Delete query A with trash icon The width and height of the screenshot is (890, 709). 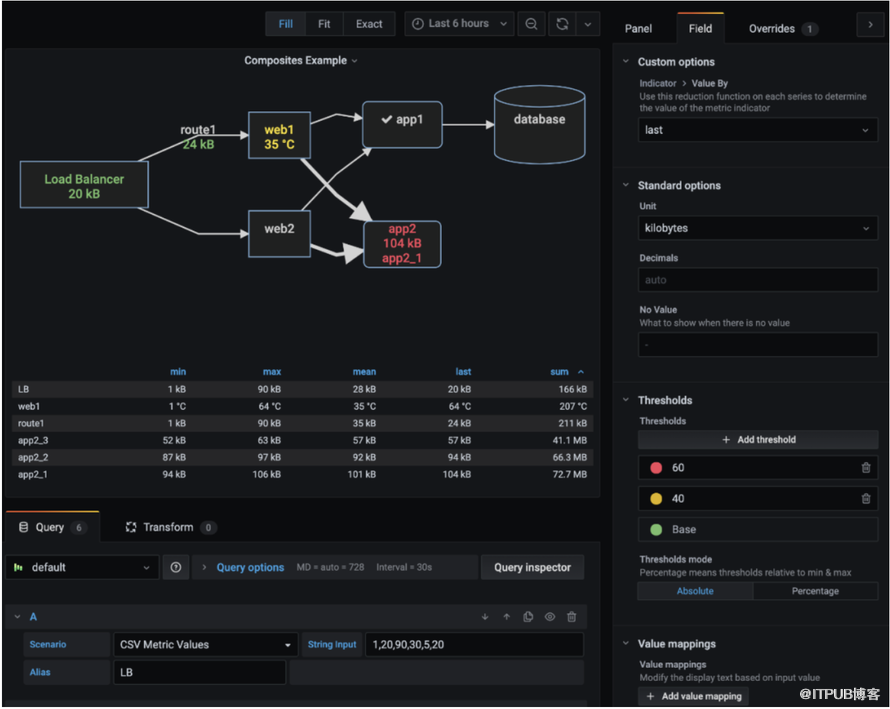click(x=571, y=617)
